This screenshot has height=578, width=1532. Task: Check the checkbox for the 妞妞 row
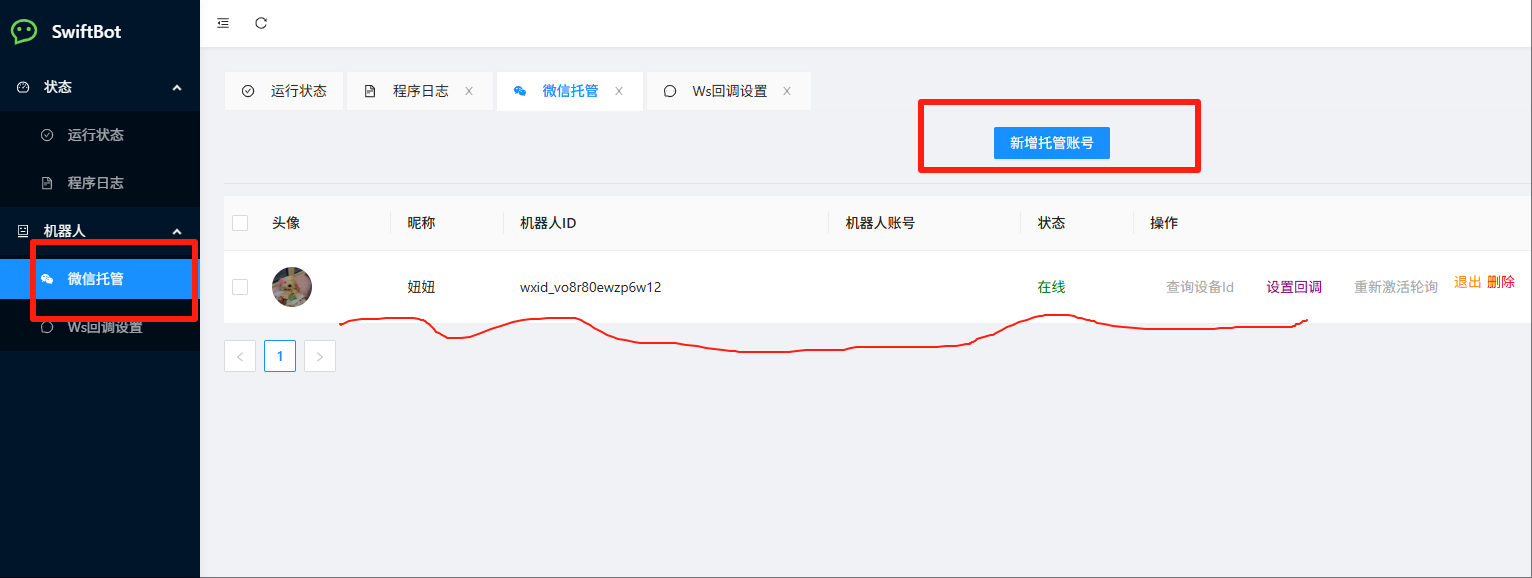click(x=240, y=287)
